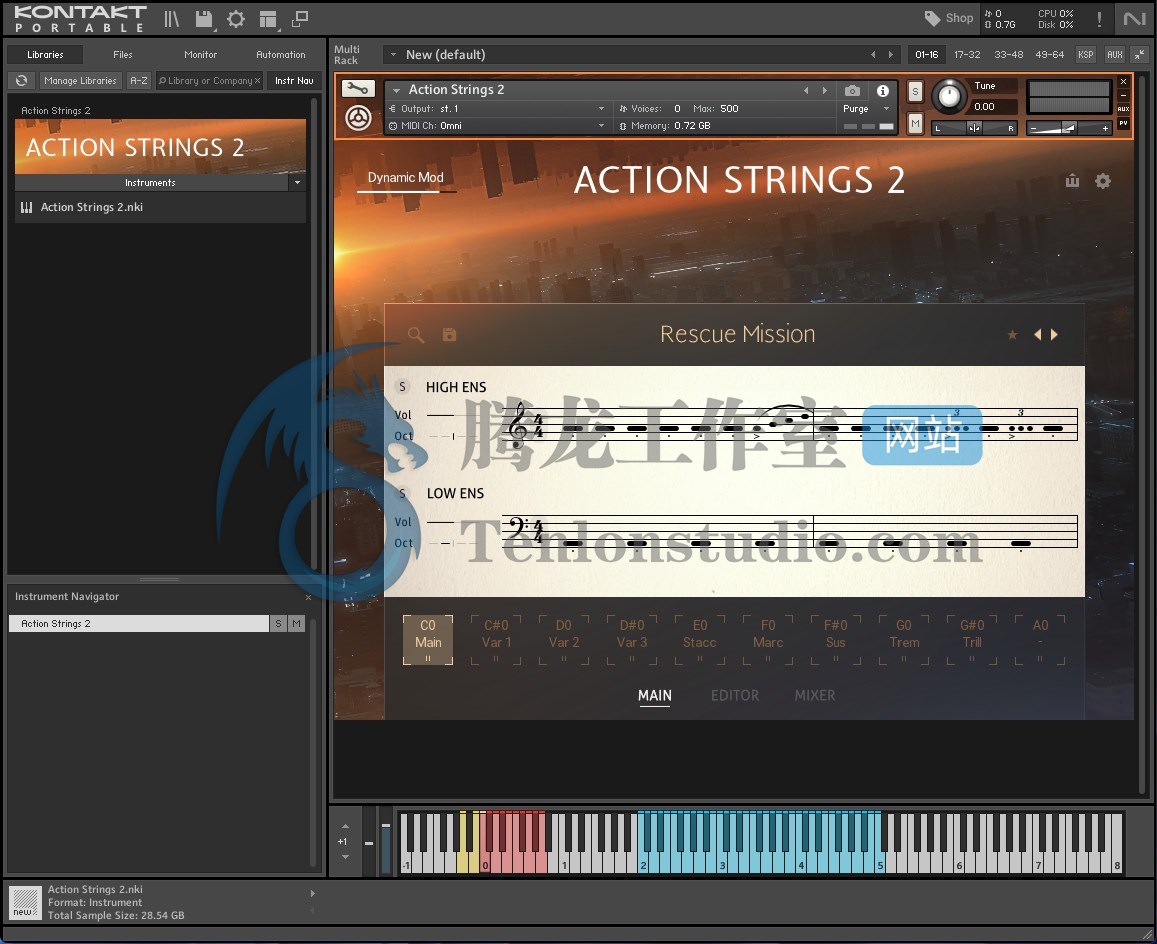The height and width of the screenshot is (944, 1157).
Task: Open the EDITOR page
Action: point(735,695)
